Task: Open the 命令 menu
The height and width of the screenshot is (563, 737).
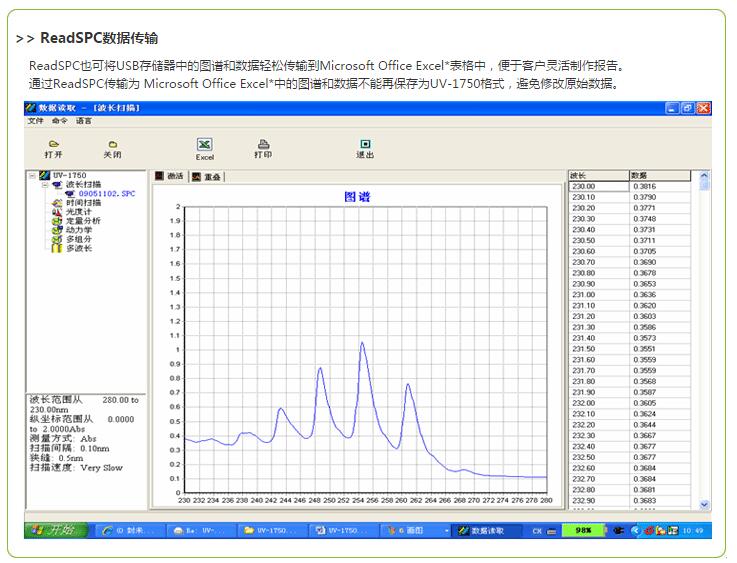Action: (60, 121)
